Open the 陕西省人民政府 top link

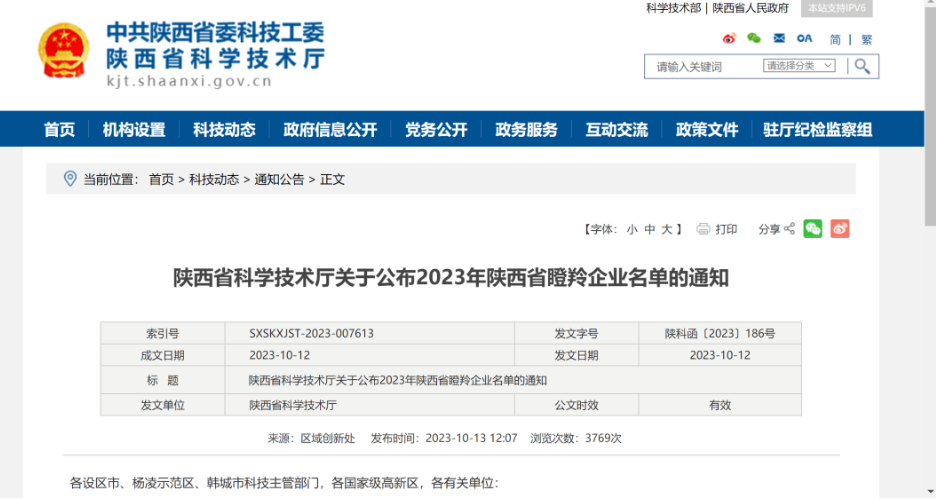coord(750,8)
